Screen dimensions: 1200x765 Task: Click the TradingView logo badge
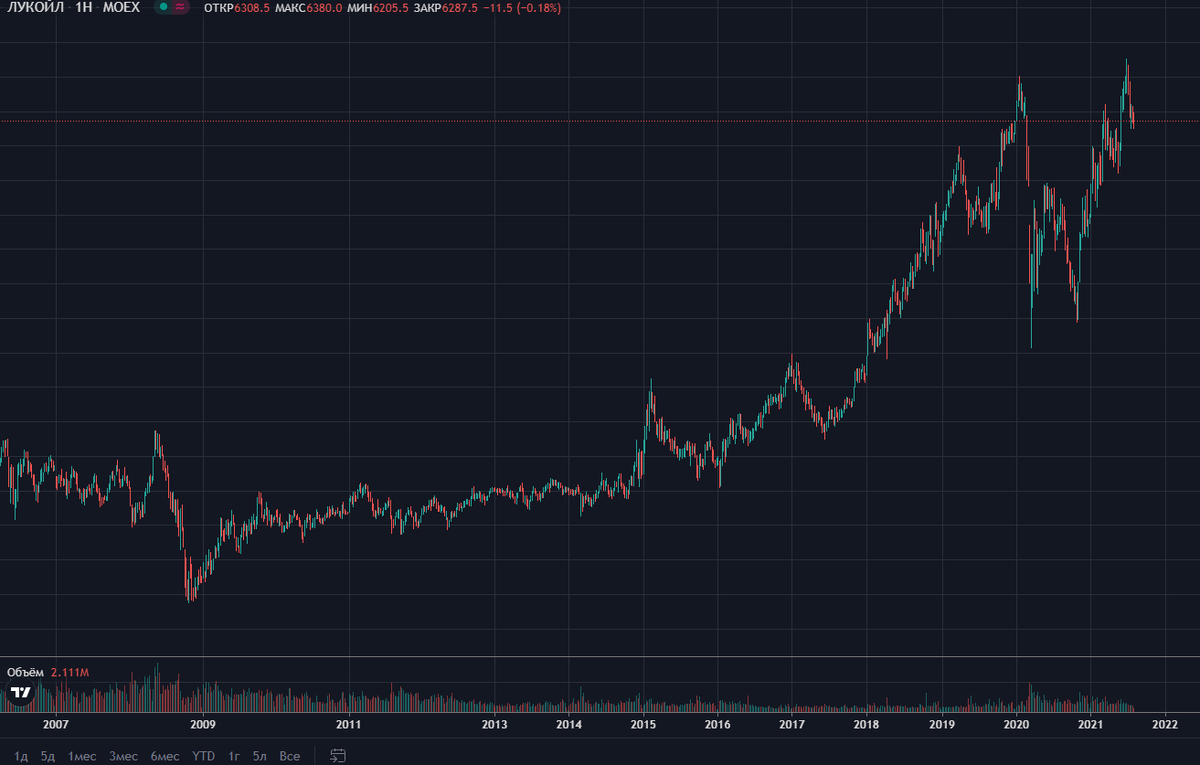(x=20, y=692)
